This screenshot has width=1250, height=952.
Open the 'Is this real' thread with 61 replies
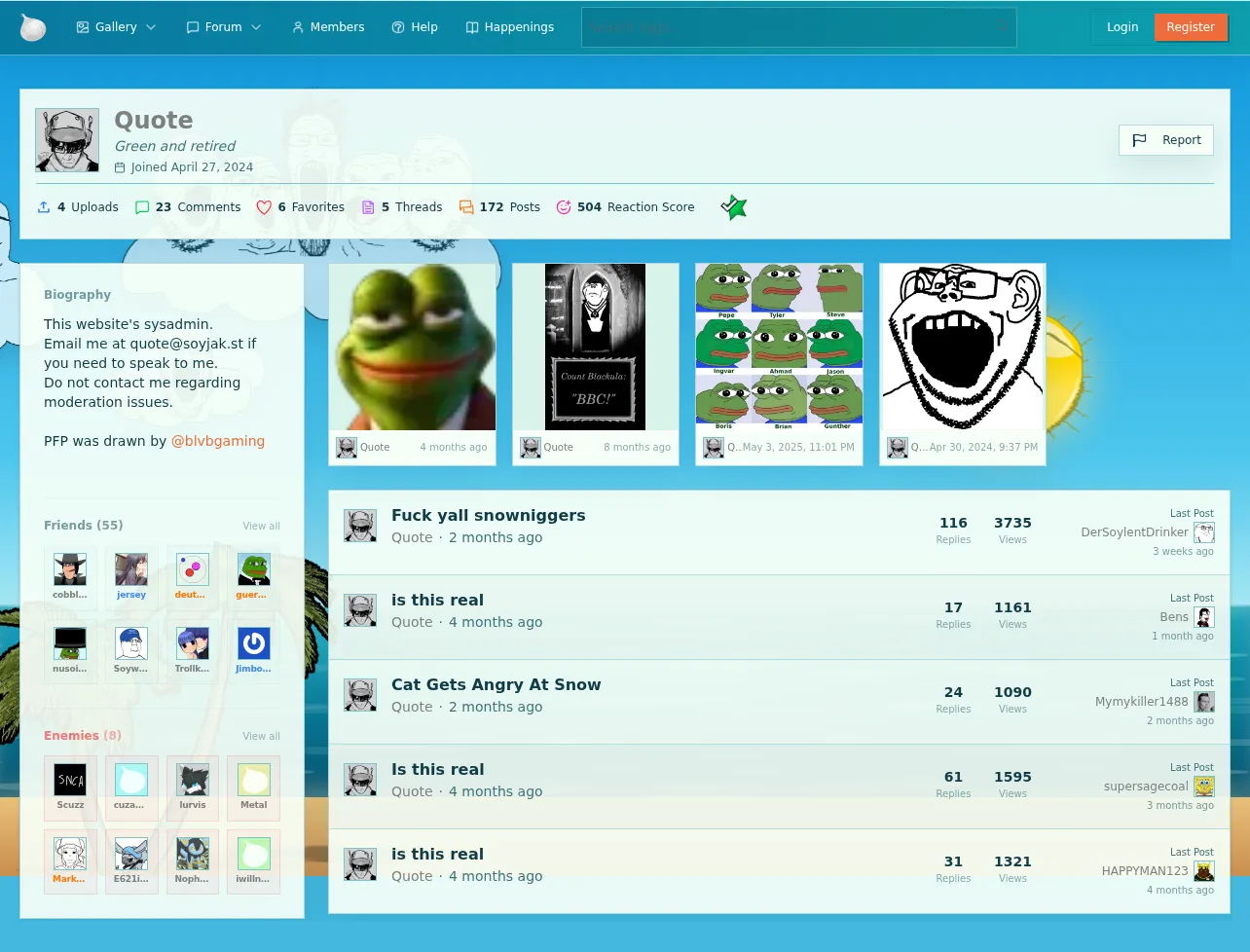point(437,770)
